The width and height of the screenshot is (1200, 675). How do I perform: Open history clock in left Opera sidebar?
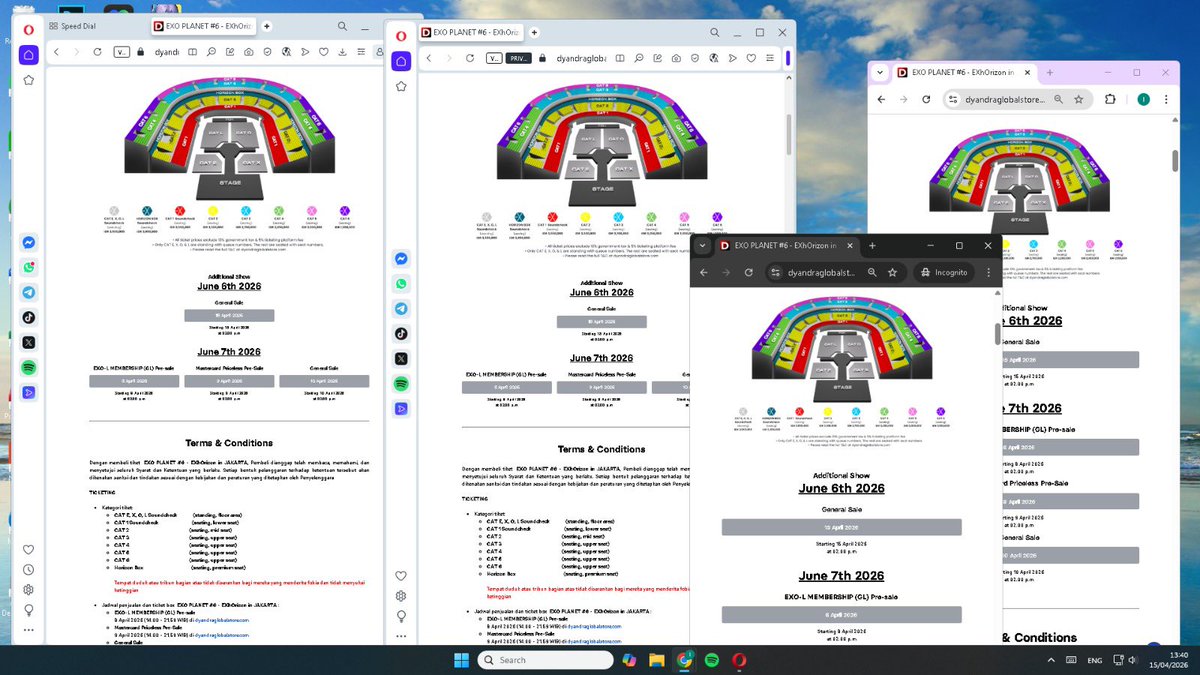[x=29, y=569]
